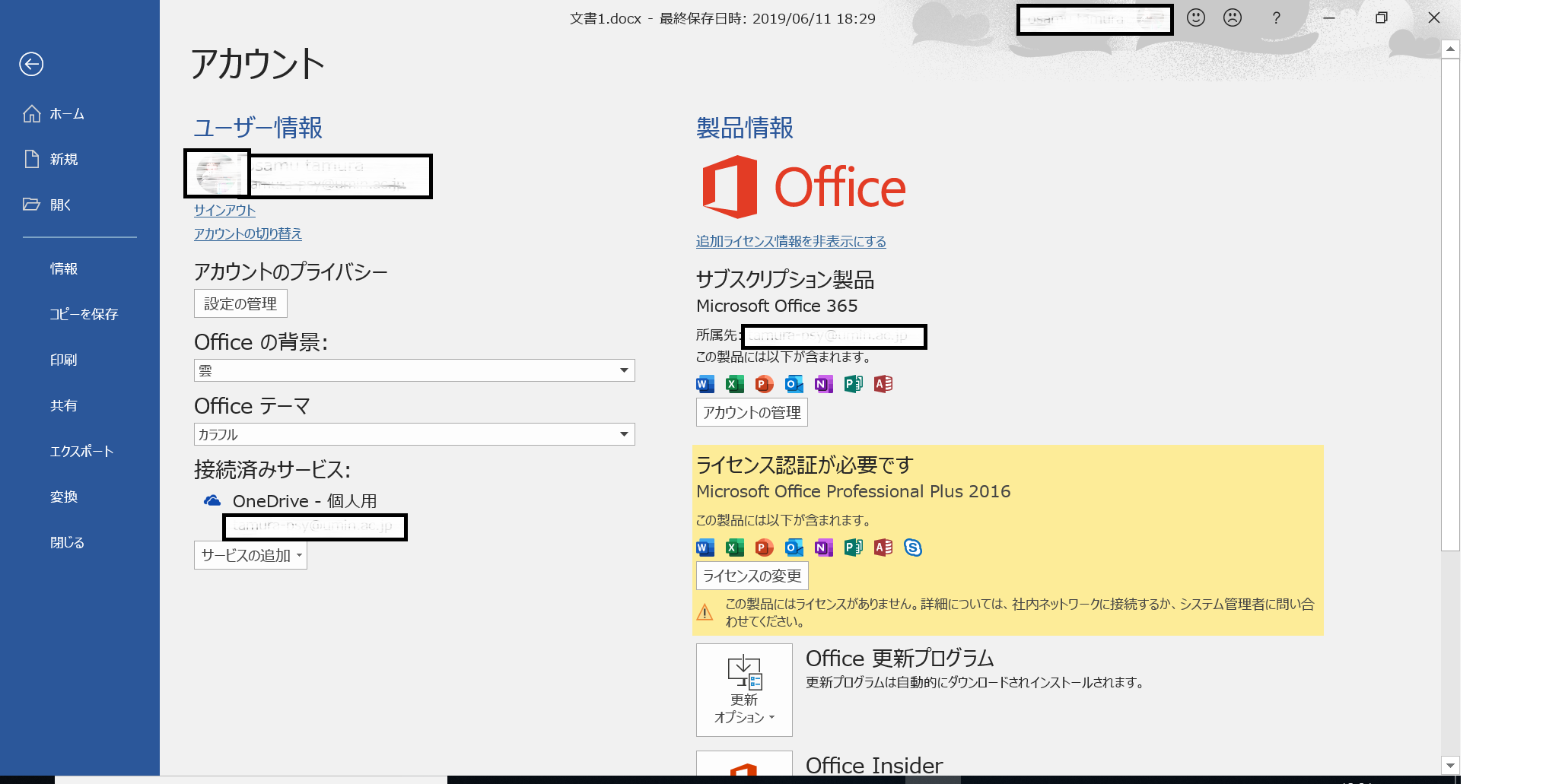Open the Office の背景 dropdown
Viewport: 1546px width, 784px height.
[x=414, y=370]
